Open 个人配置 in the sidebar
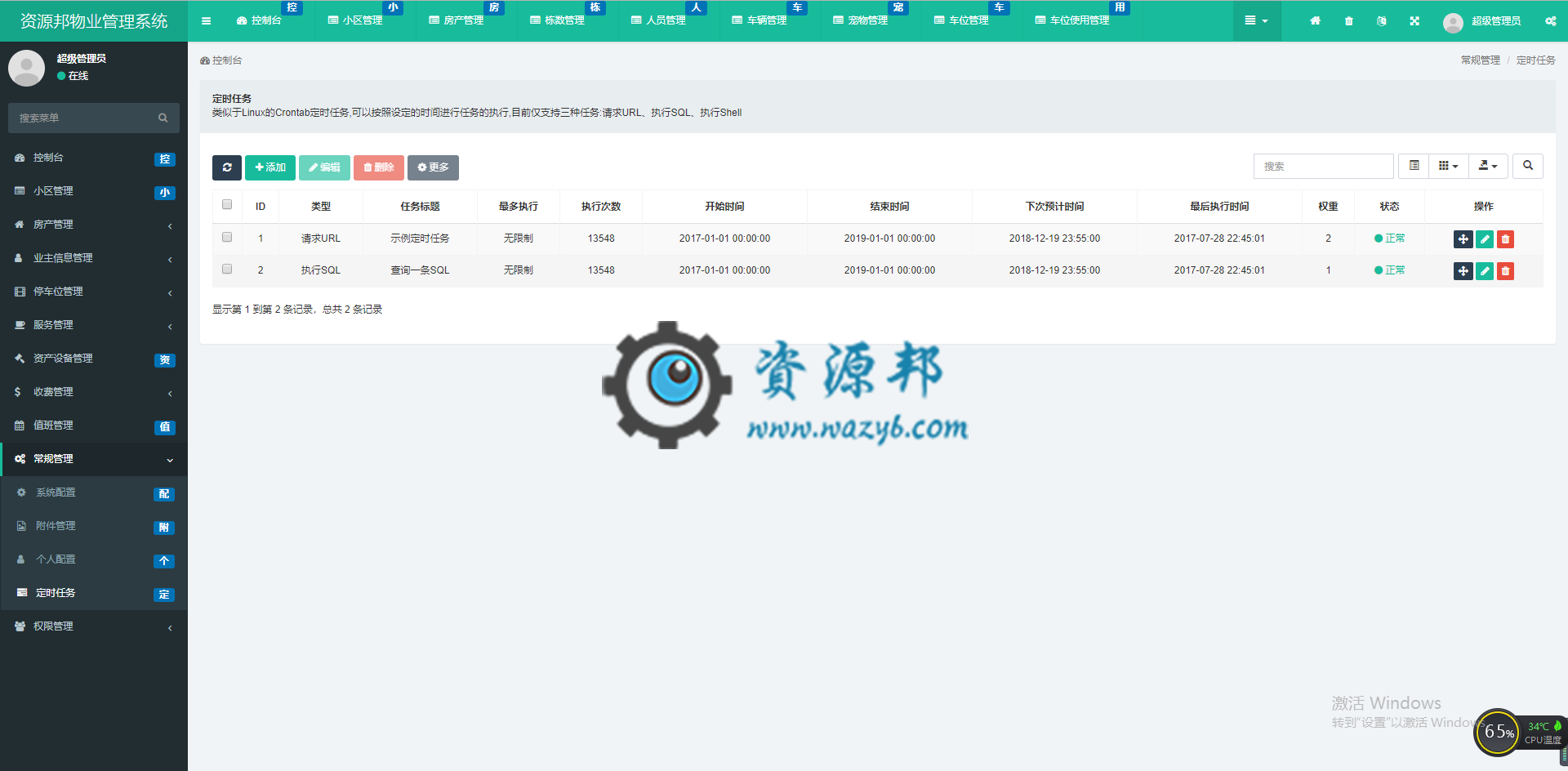Viewport: 1568px width, 771px height. (94, 559)
